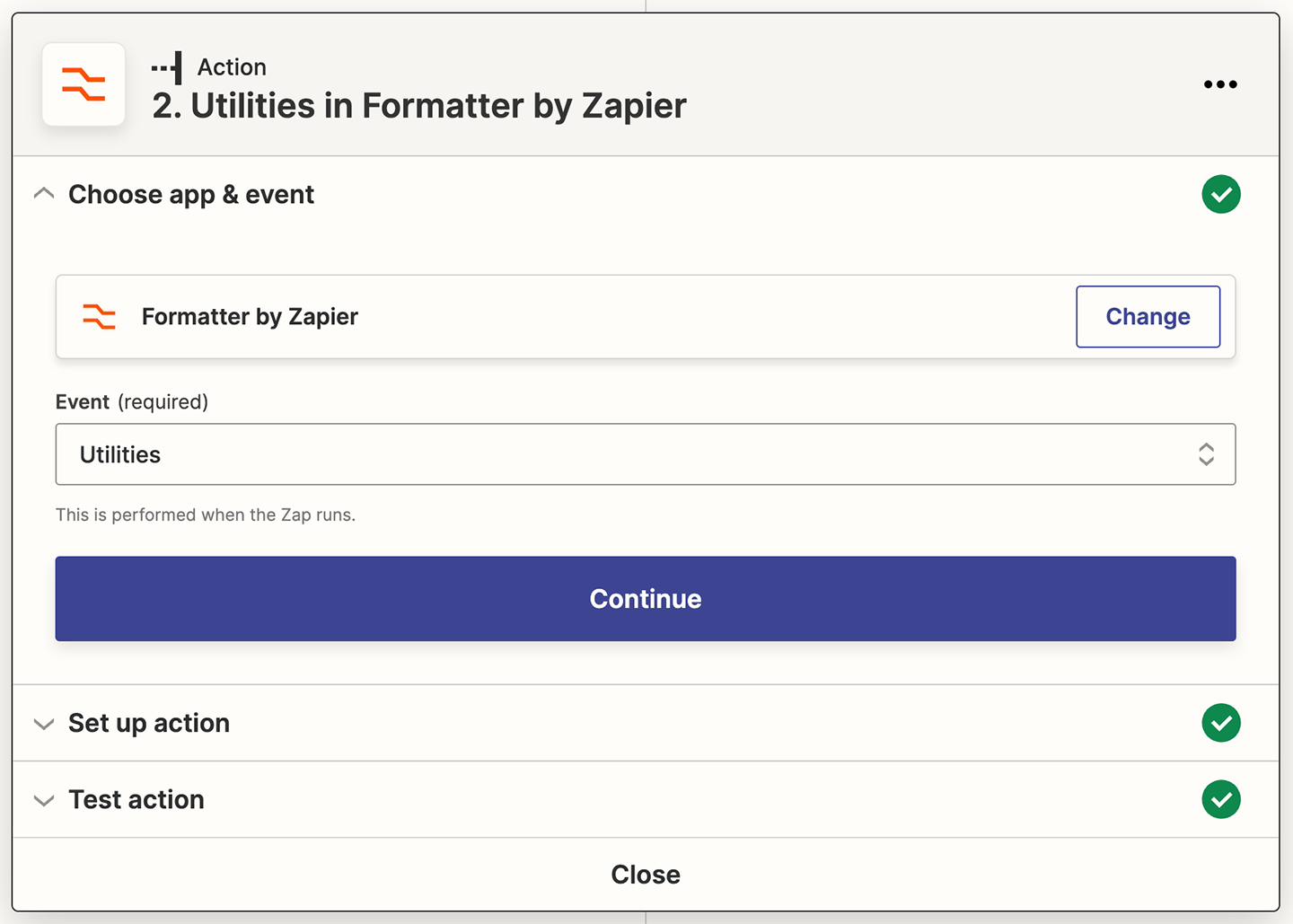Viewport: 1293px width, 924px height.
Task: Expand the Test action section
Action: click(x=44, y=800)
